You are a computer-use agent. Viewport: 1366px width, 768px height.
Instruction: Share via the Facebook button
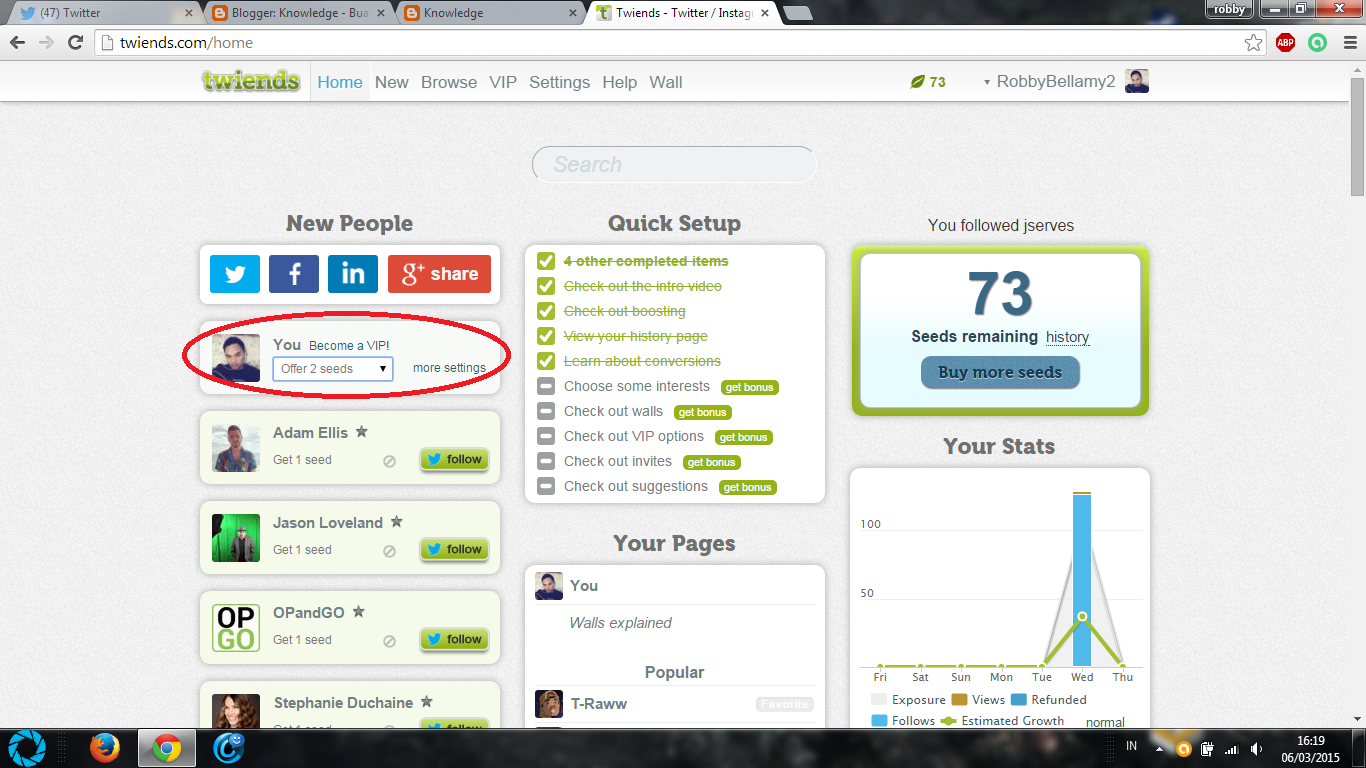tap(294, 274)
